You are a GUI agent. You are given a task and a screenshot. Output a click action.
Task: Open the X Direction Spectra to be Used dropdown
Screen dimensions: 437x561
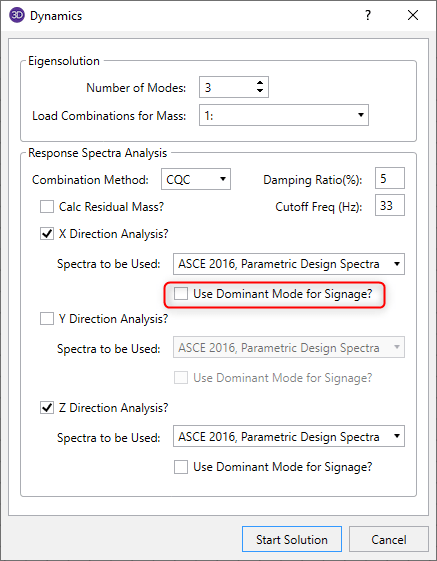[x=289, y=264]
